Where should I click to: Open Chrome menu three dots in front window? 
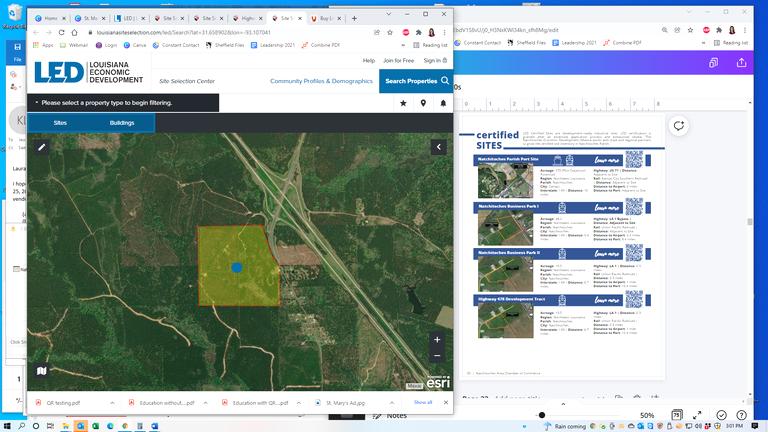point(444,32)
